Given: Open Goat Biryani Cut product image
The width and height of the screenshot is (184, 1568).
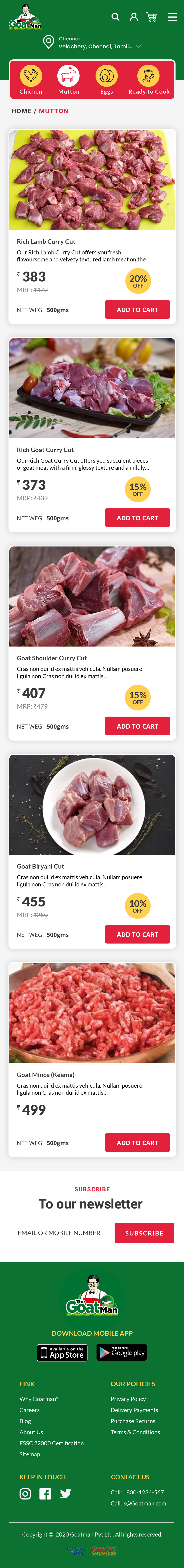Looking at the screenshot, I should coord(92,805).
